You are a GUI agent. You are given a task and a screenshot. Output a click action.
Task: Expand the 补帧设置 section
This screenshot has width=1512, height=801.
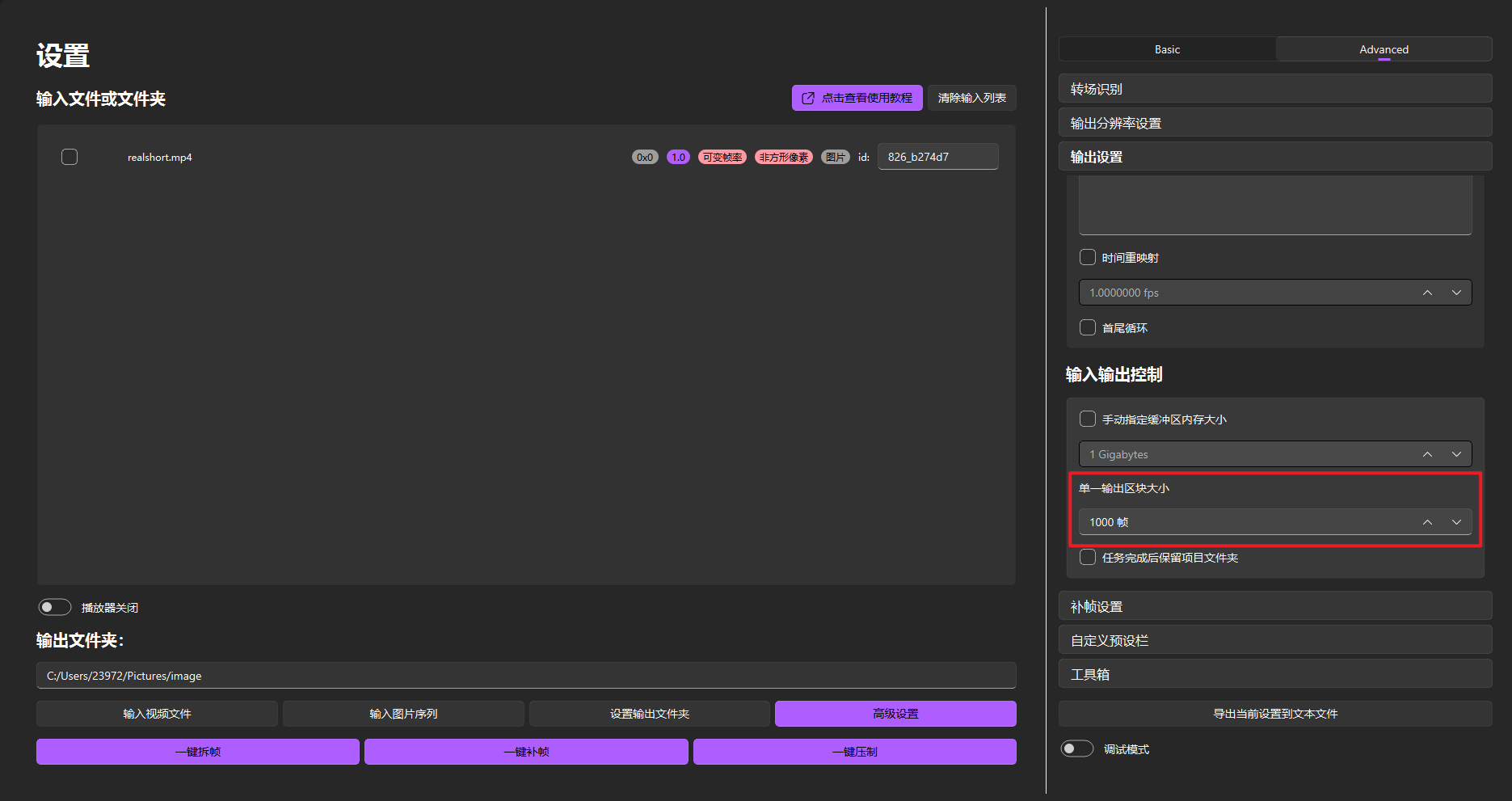1275,606
